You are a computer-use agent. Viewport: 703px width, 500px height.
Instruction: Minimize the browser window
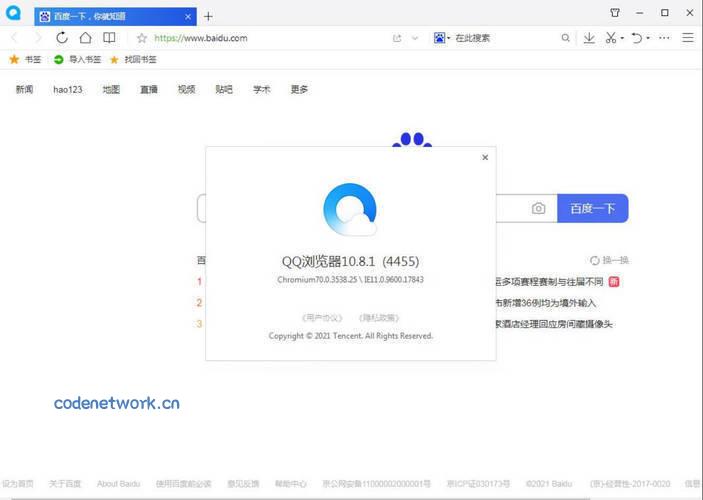[640, 13]
